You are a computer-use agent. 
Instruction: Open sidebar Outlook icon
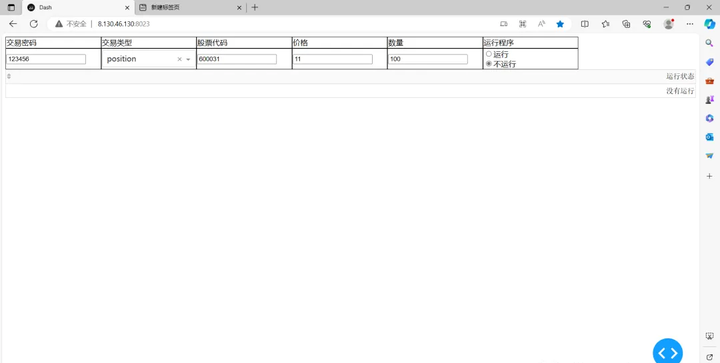pyautogui.click(x=709, y=137)
